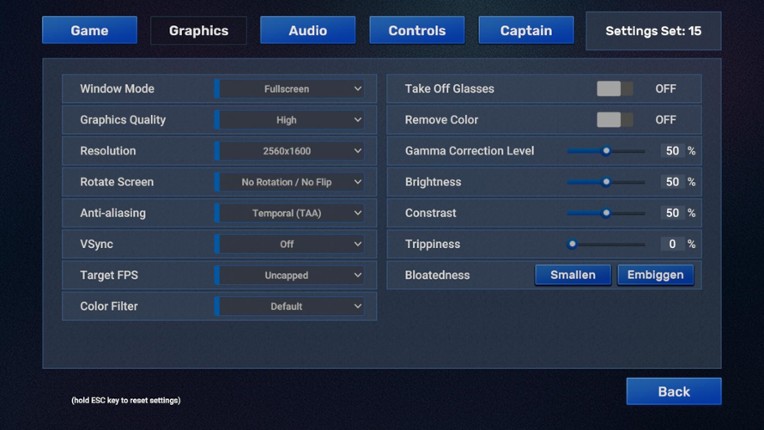Open the Window Mode dropdown
This screenshot has width=764, height=430.
pyautogui.click(x=292, y=89)
